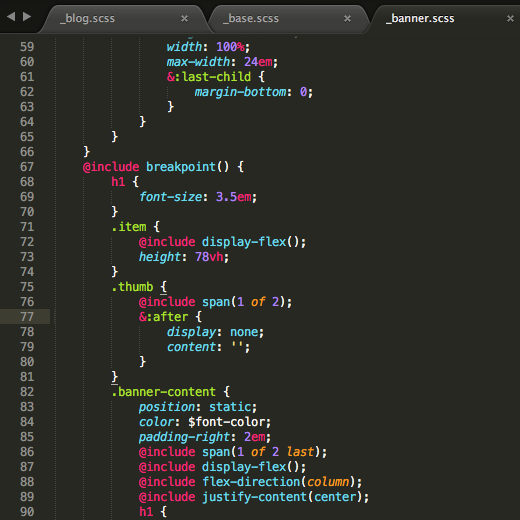Click 'padding-right: 2em;' declaration
The image size is (520, 520).
(205, 437)
